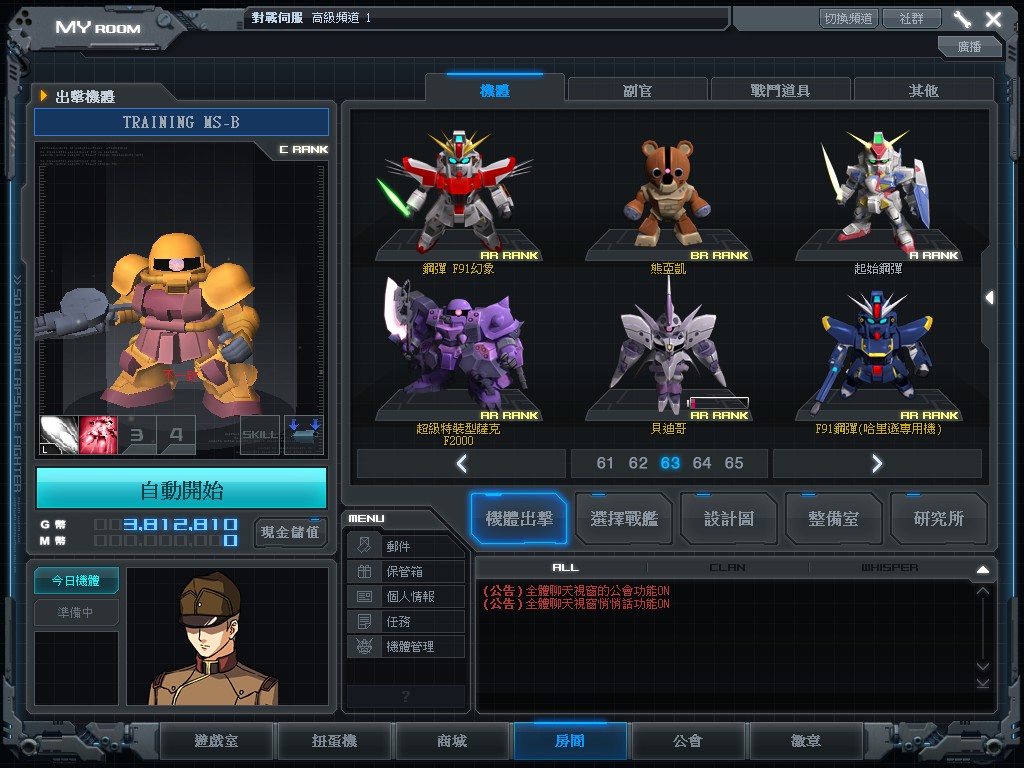Go to 商城 shop

[452, 741]
